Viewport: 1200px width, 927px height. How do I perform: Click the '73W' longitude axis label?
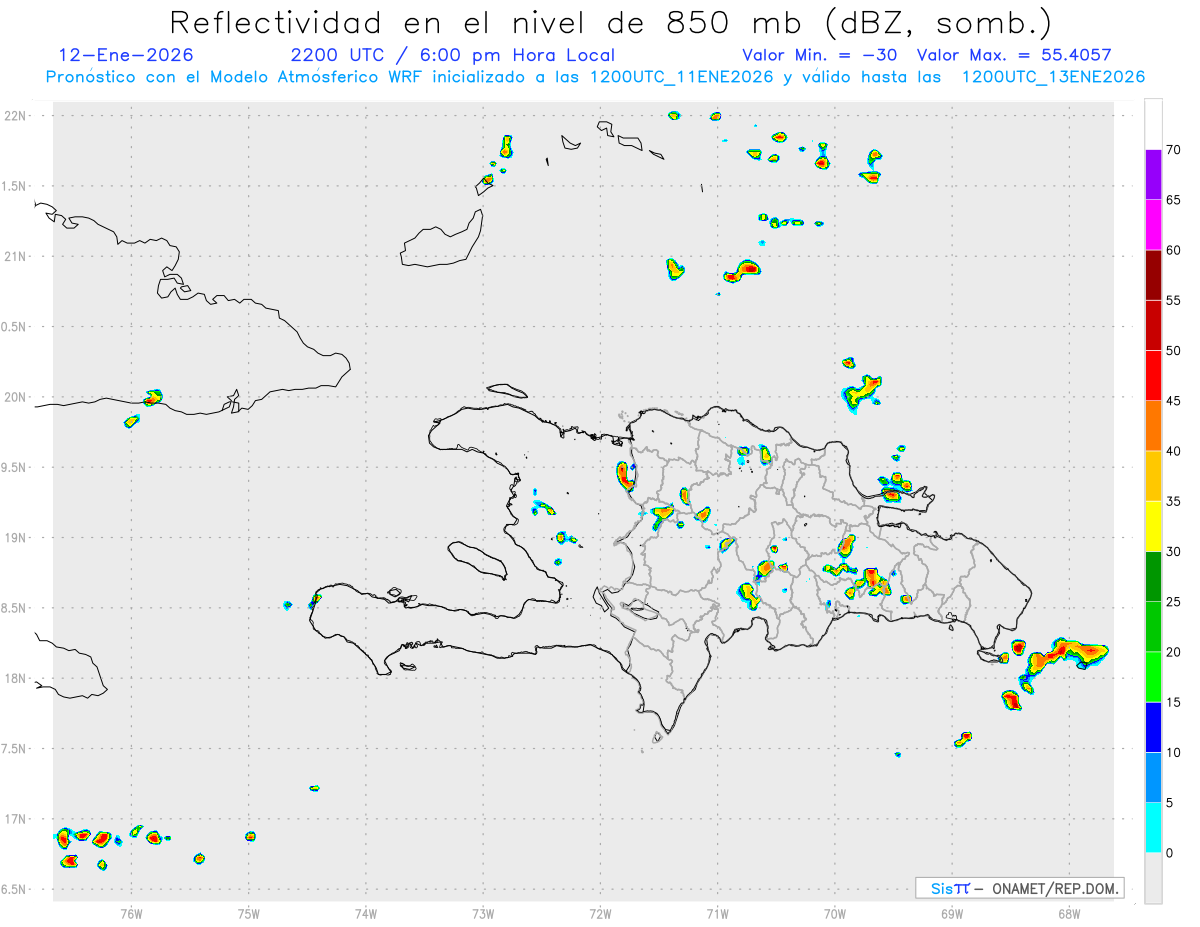point(483,913)
